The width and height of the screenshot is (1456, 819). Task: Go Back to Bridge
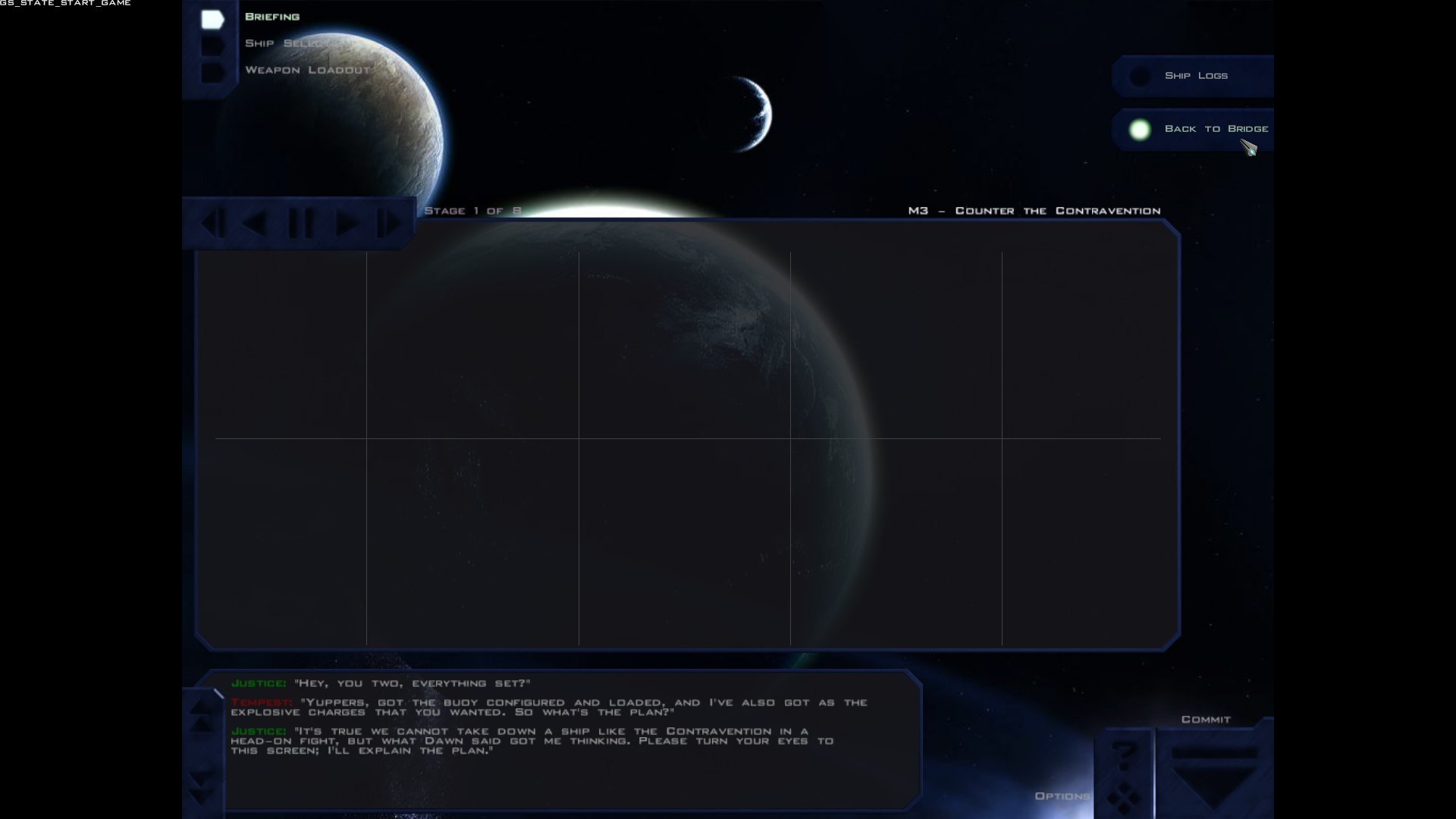point(1216,129)
